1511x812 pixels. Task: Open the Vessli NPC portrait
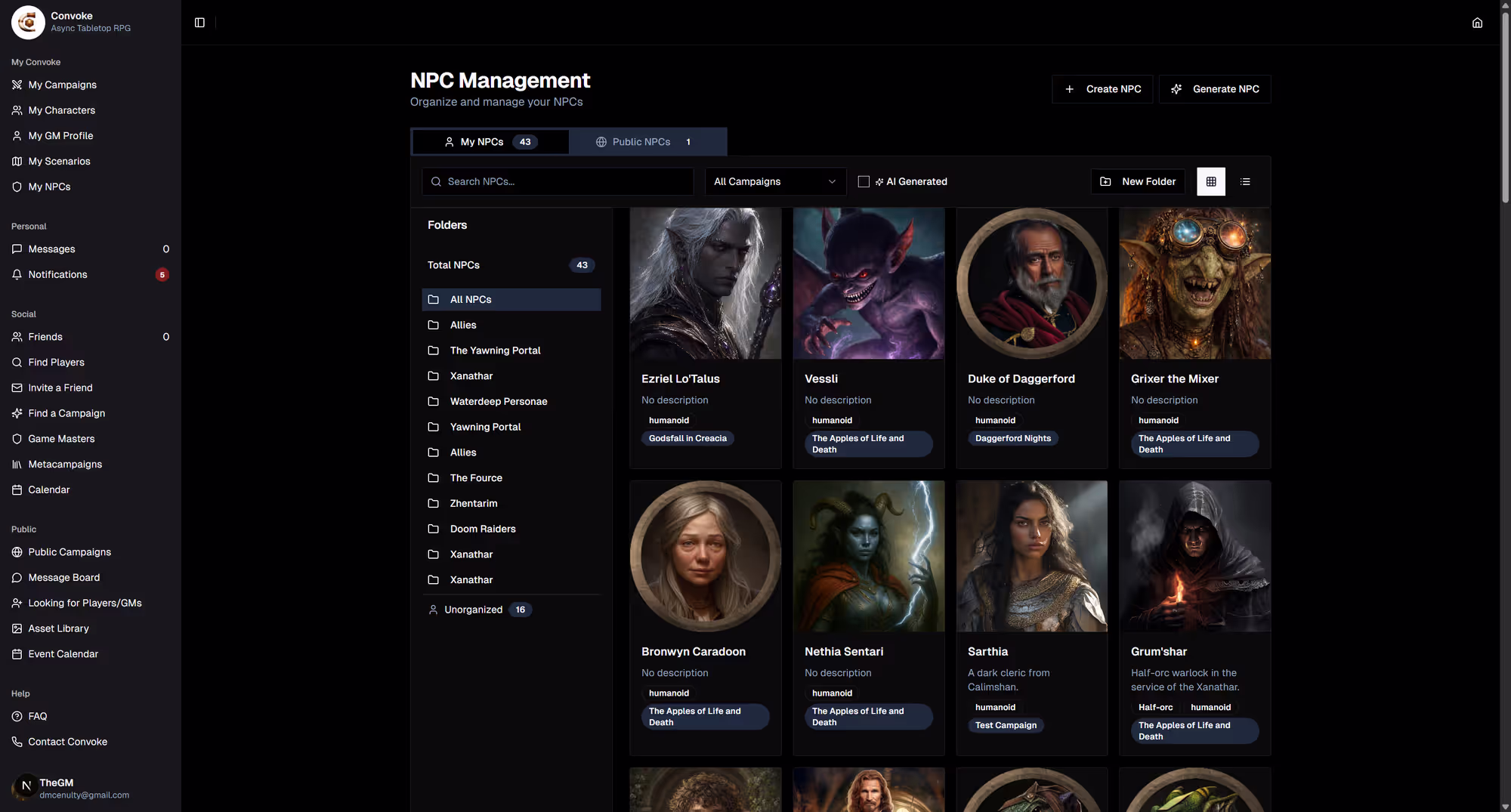(869, 284)
